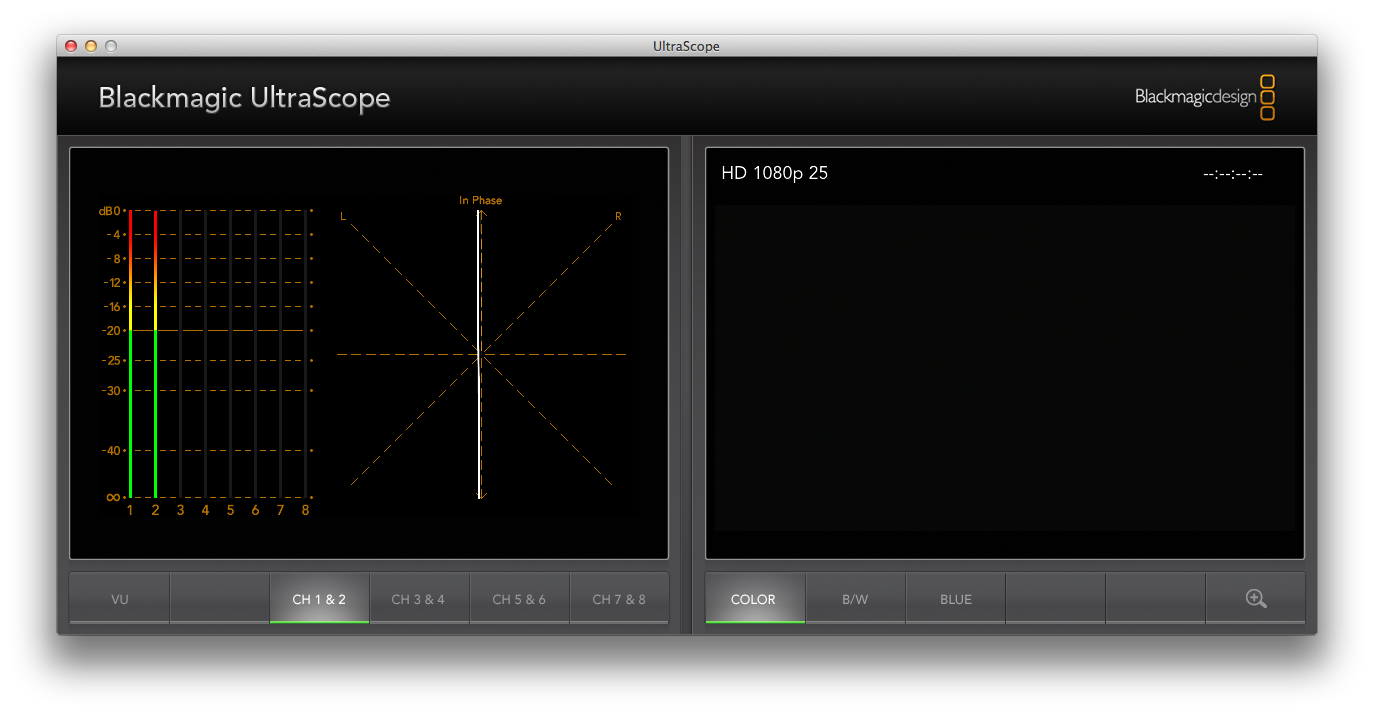Close the UltraScope window
The height and width of the screenshot is (714, 1374).
click(71, 46)
